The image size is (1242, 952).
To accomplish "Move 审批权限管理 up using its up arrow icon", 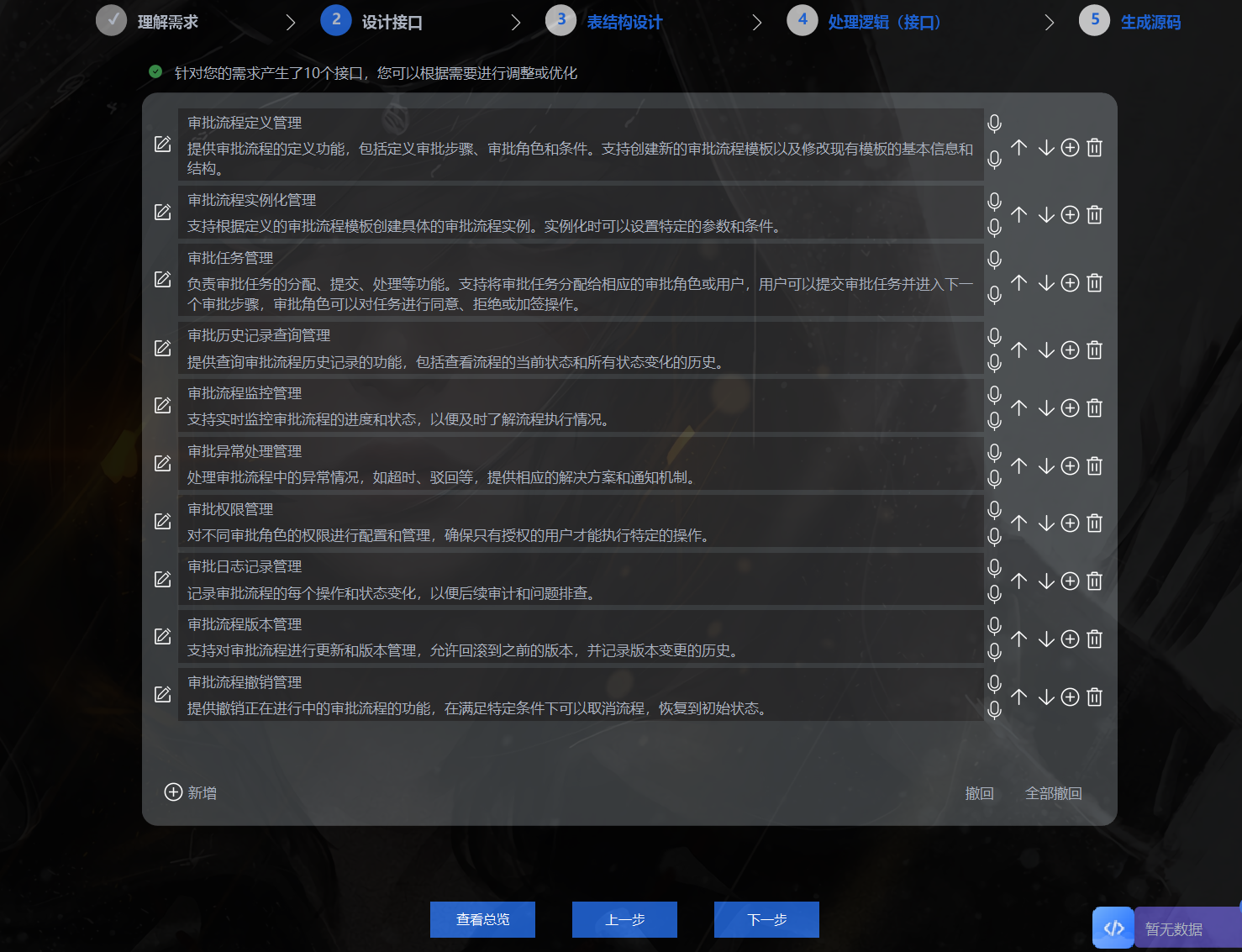I will 1018,523.
